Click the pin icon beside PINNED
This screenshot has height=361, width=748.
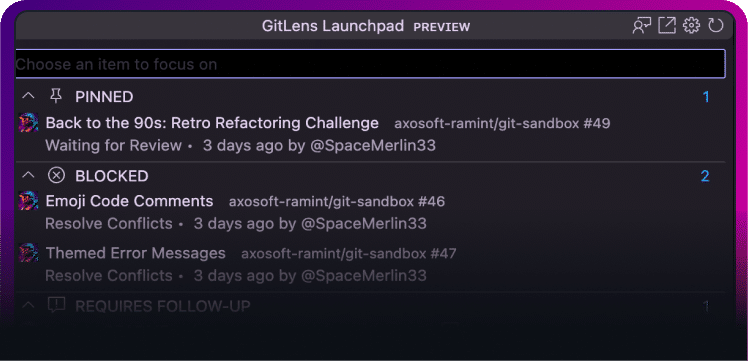click(56, 96)
